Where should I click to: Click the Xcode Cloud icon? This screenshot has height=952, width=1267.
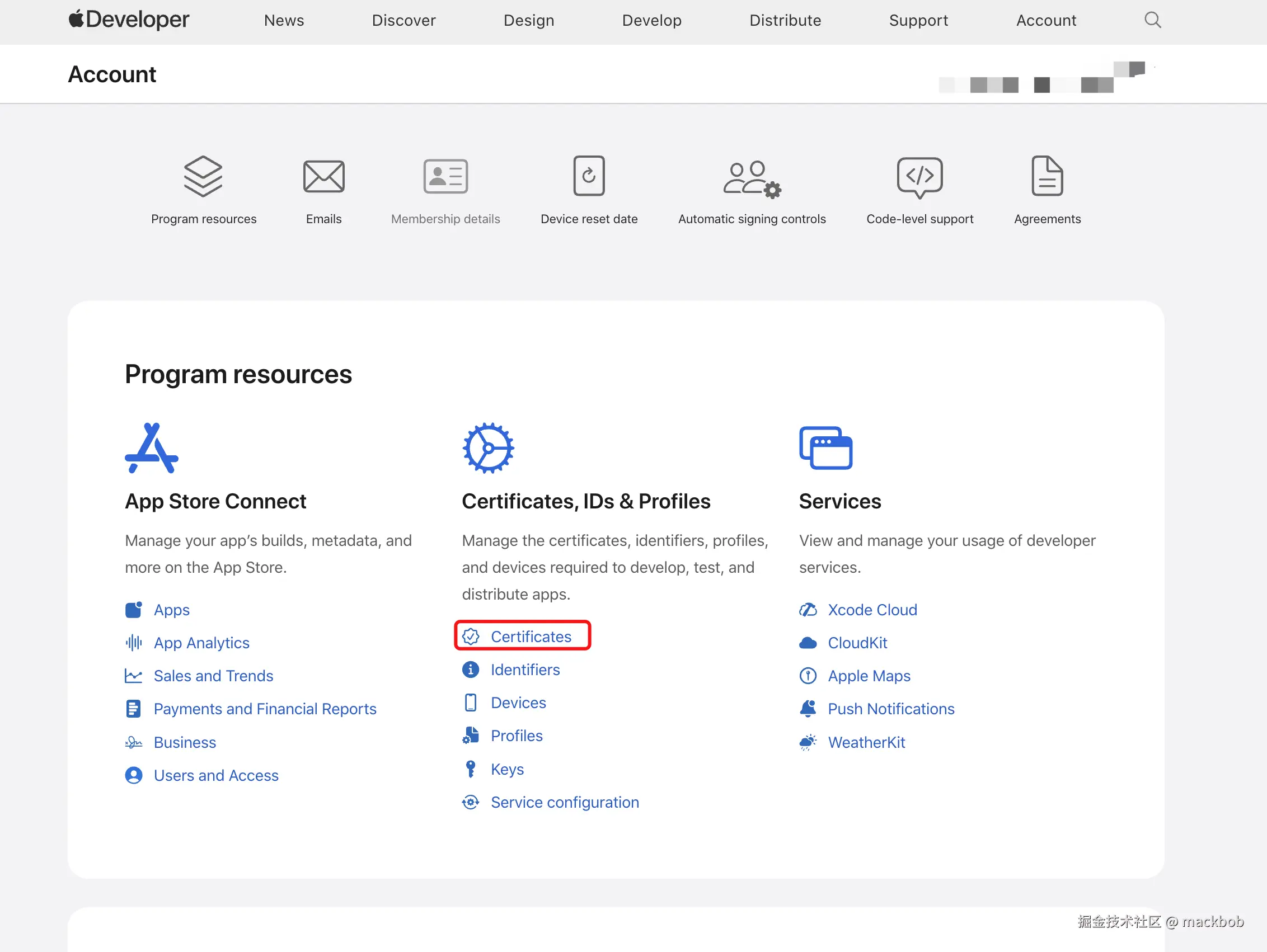pyautogui.click(x=808, y=610)
